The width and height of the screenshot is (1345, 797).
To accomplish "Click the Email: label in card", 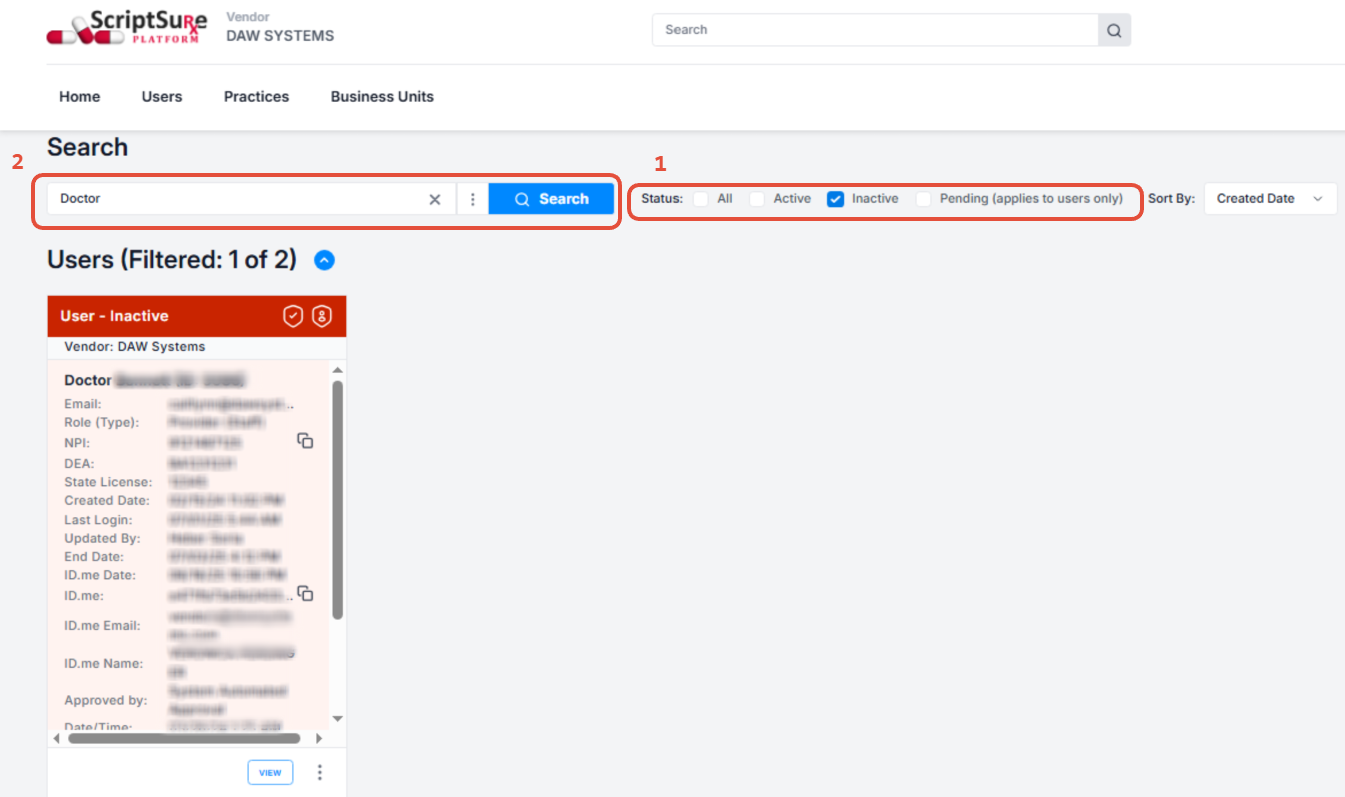I will 83,404.
